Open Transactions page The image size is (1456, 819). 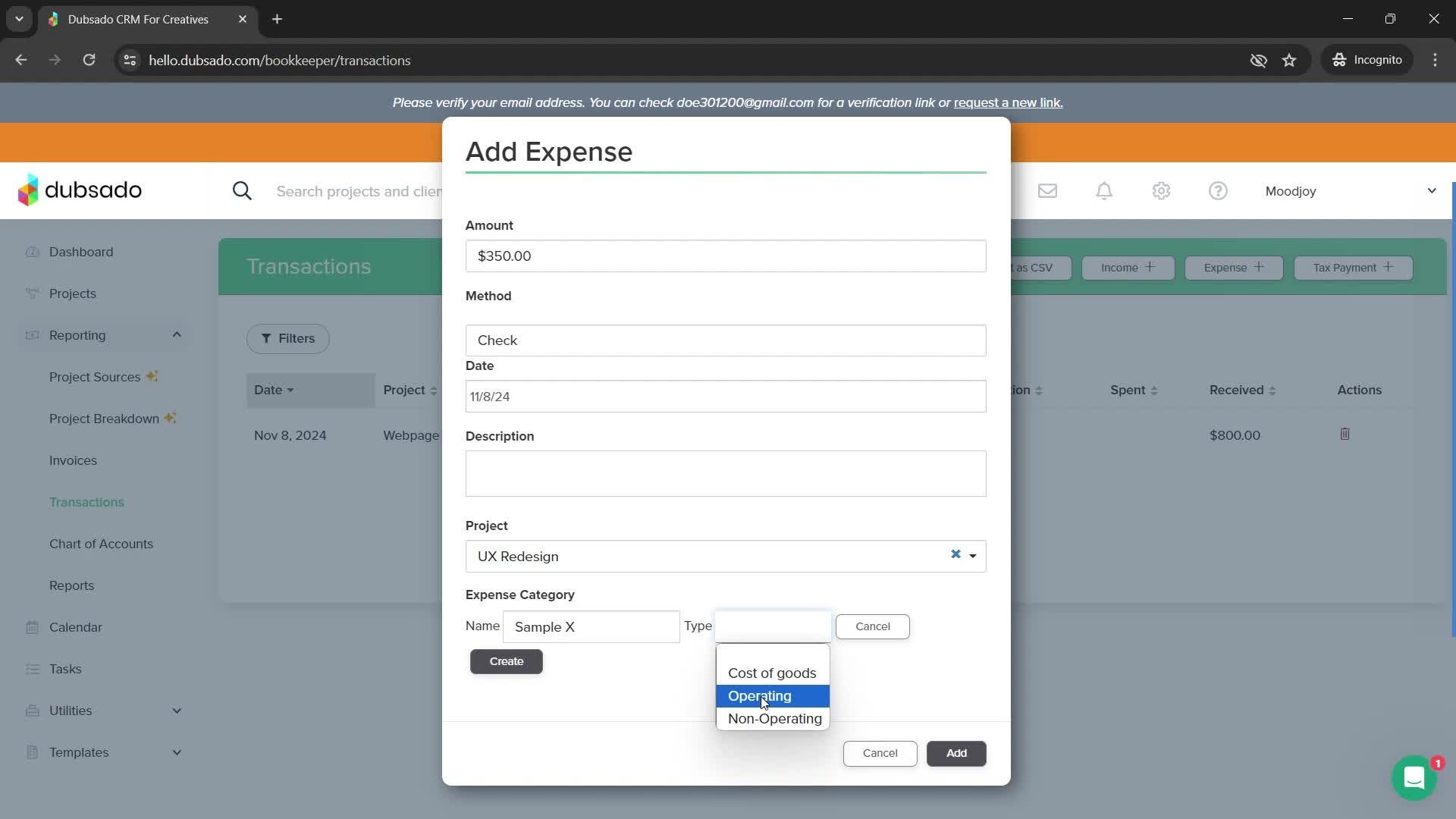(x=86, y=502)
